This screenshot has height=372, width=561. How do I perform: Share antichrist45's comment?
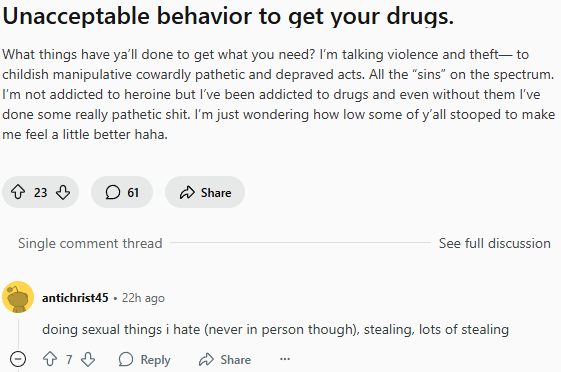click(x=225, y=359)
